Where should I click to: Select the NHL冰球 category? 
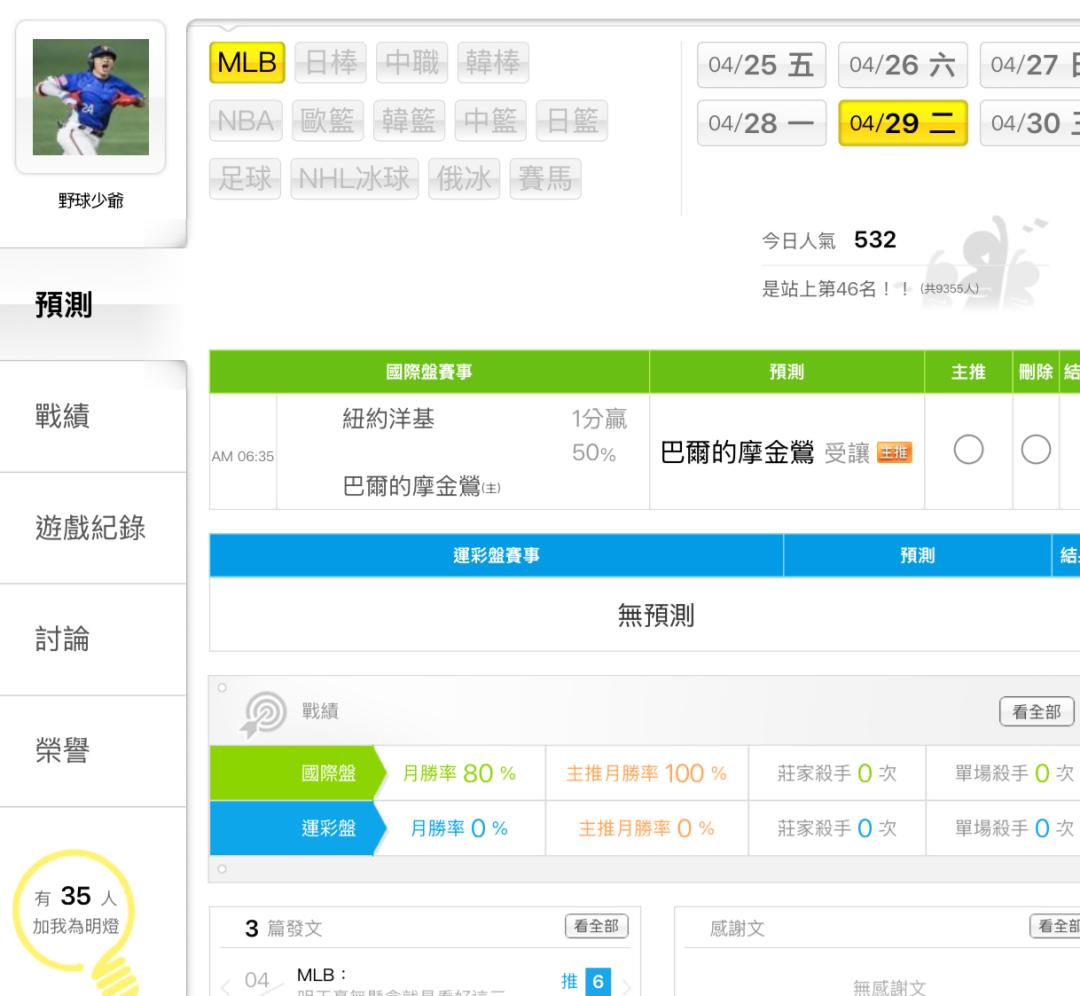[x=355, y=179]
